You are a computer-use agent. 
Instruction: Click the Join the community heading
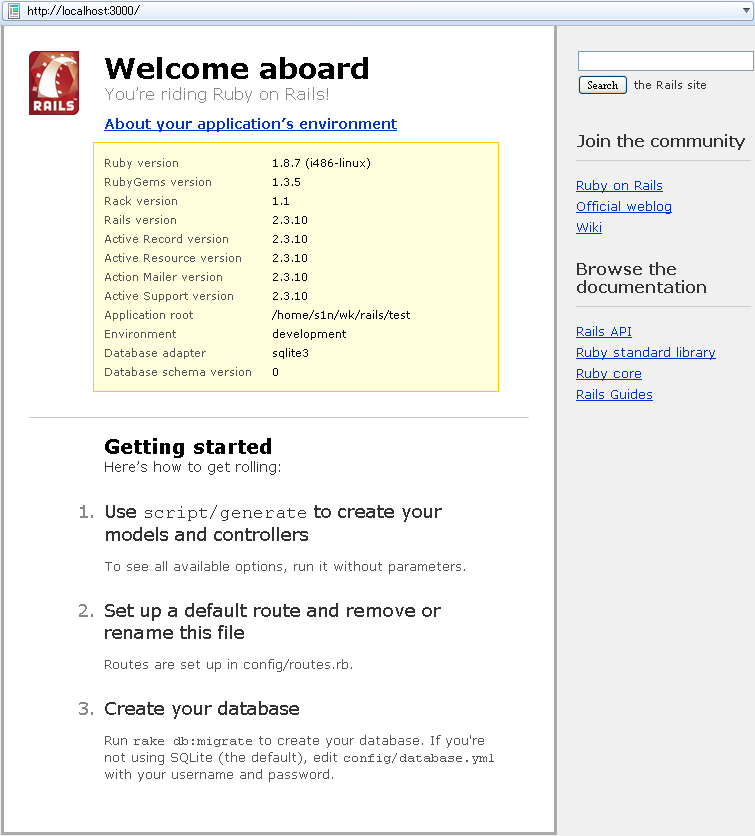click(x=660, y=141)
